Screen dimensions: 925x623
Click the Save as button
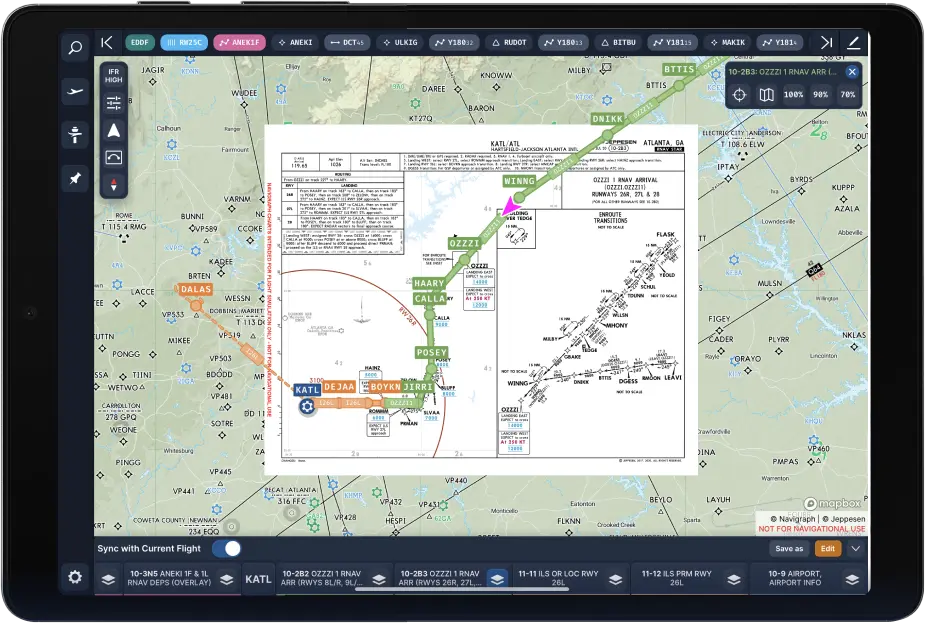click(x=788, y=548)
